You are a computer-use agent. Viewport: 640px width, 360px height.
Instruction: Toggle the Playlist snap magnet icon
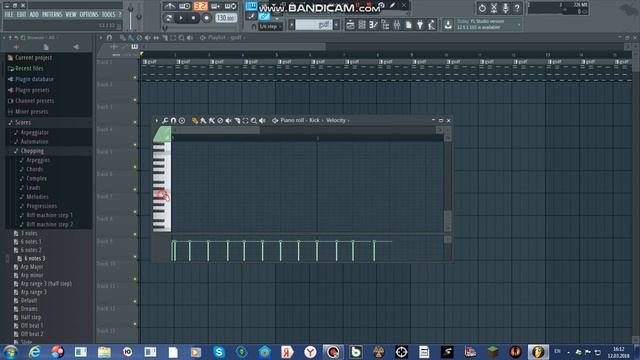pos(109,38)
